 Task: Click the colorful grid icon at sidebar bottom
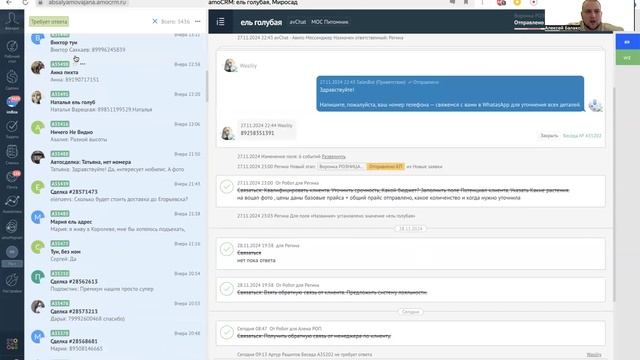[12, 344]
